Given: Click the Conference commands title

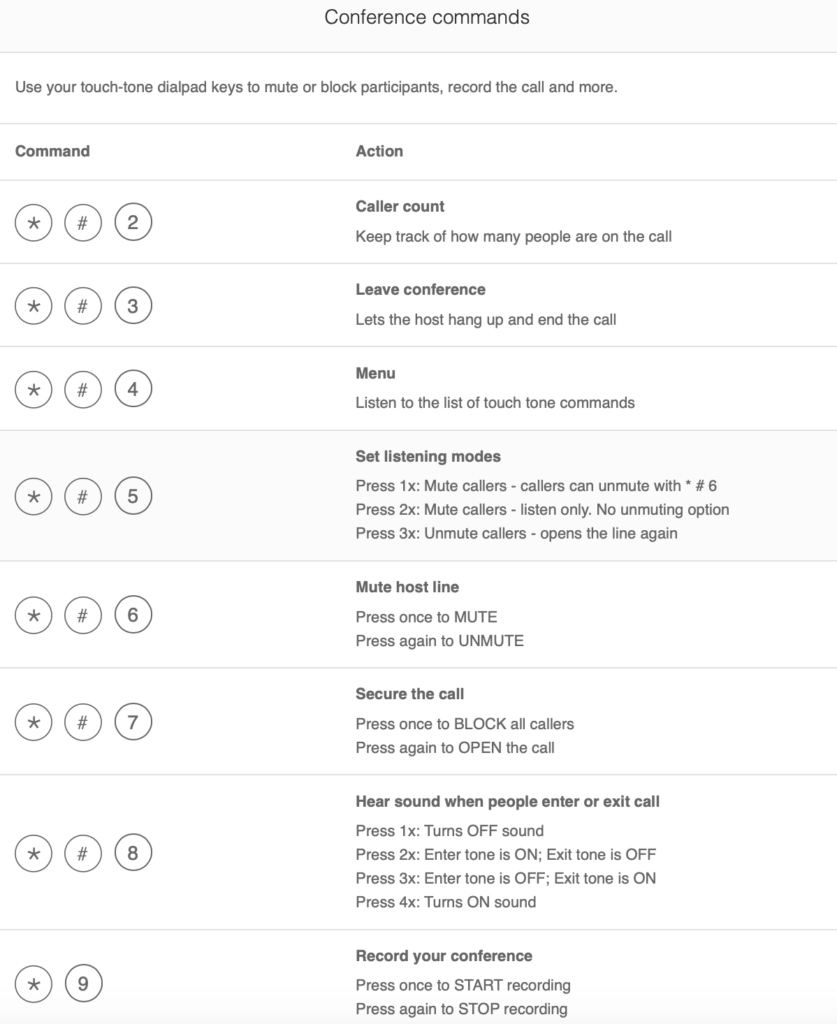Looking at the screenshot, I should click(427, 17).
